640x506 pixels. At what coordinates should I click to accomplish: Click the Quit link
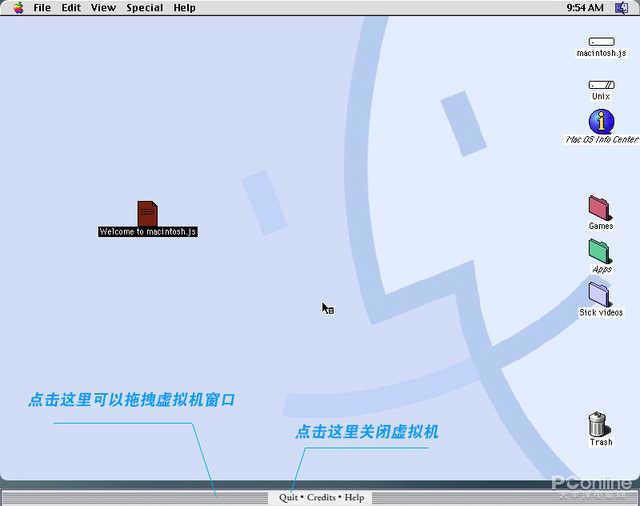tap(288, 497)
